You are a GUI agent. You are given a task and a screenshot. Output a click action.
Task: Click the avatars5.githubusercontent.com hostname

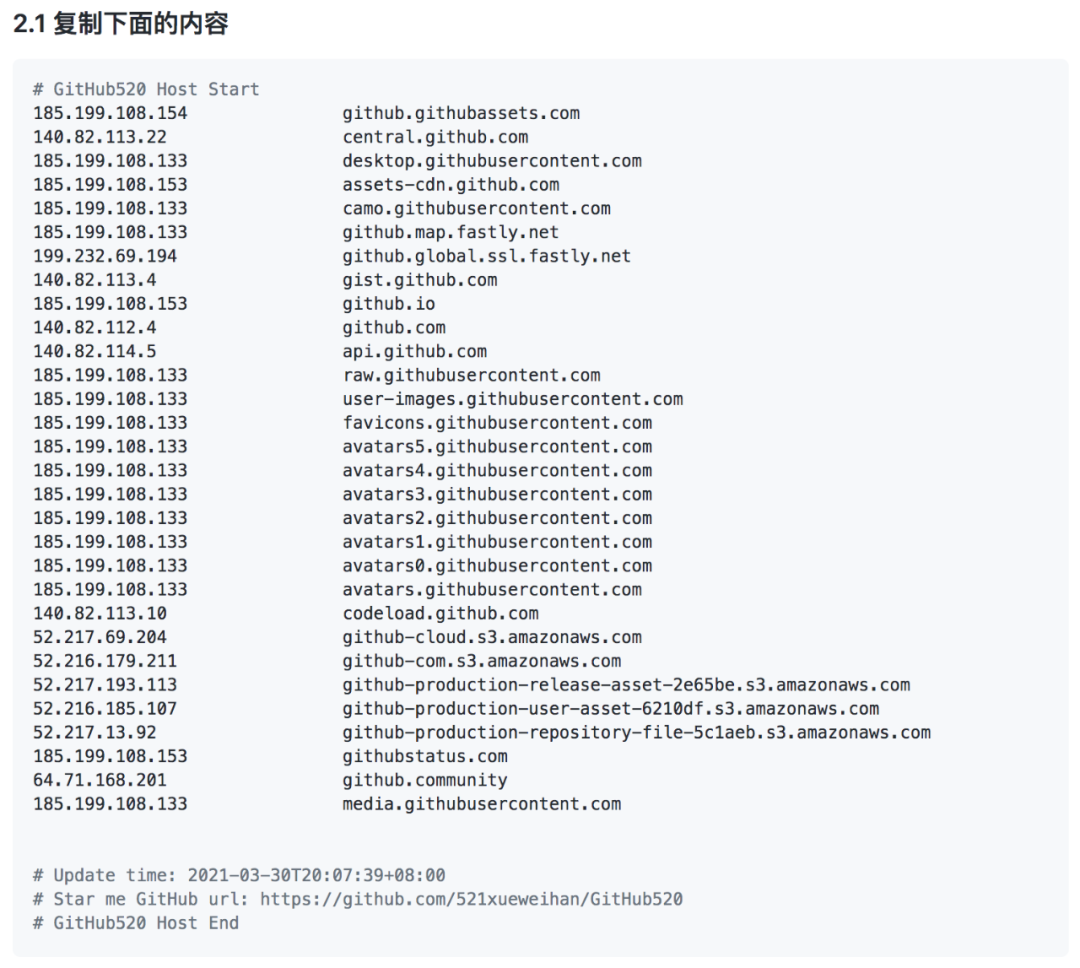[x=497, y=446]
